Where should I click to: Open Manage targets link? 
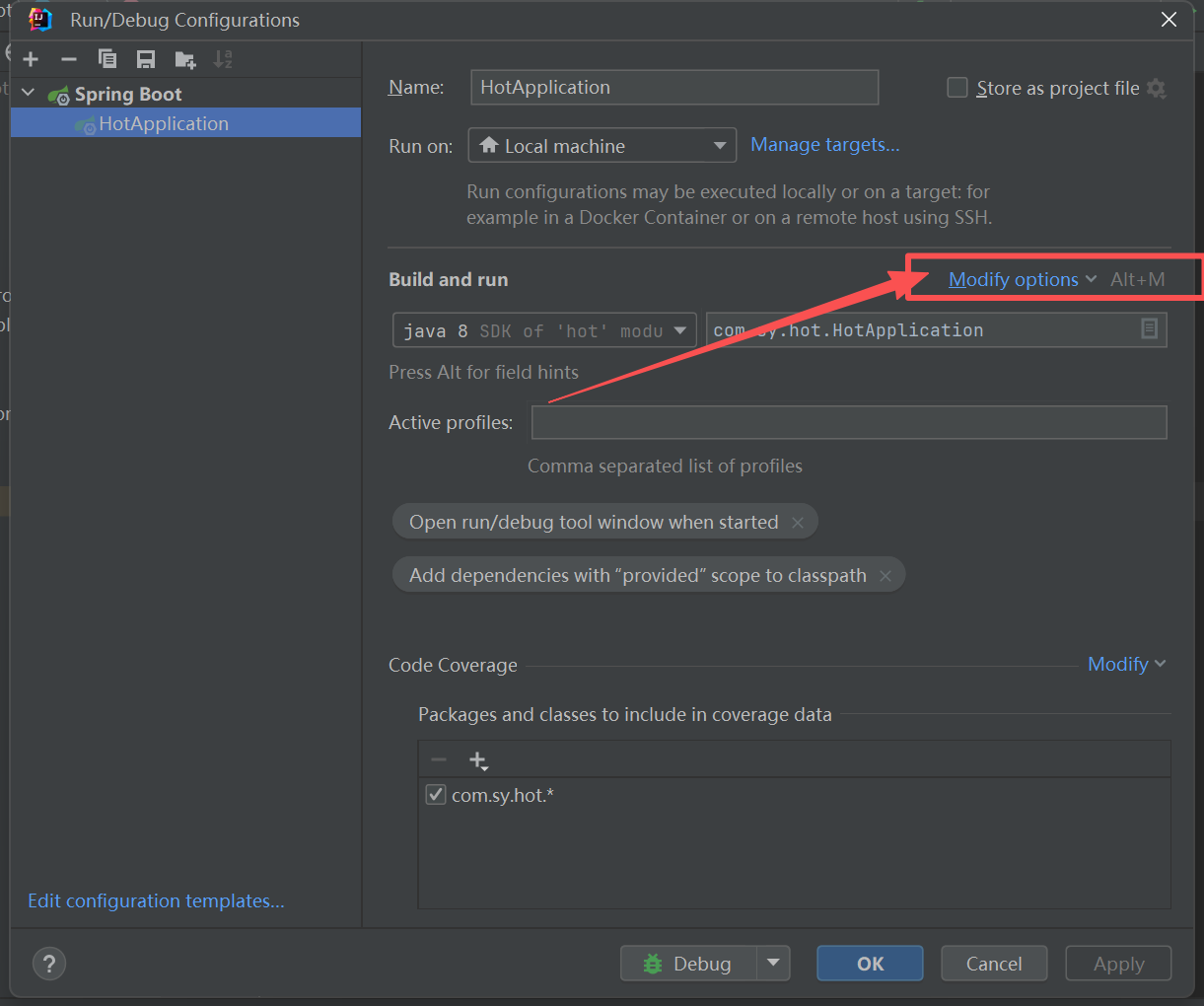824,145
